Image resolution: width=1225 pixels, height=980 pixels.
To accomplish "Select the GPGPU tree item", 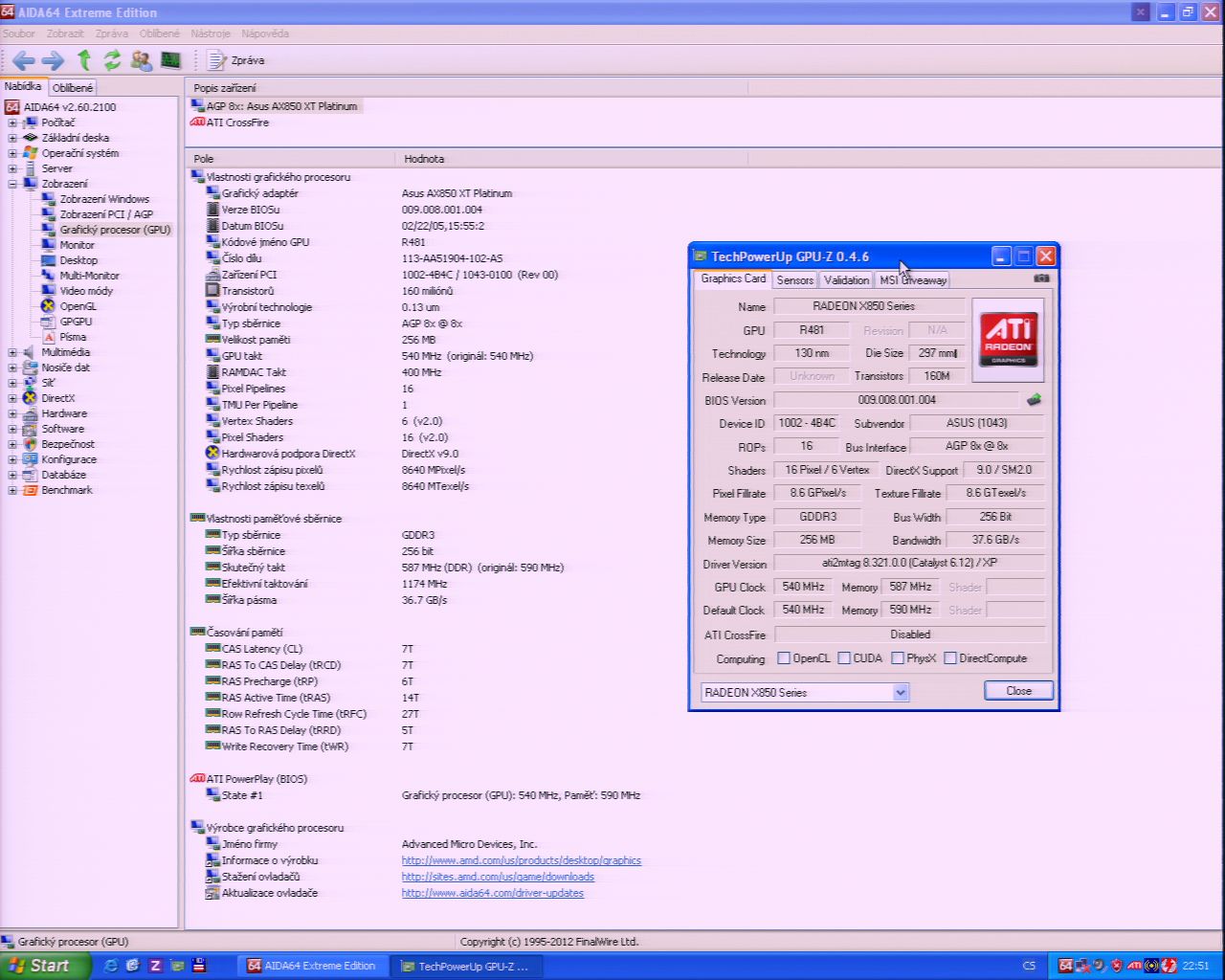I will [76, 322].
